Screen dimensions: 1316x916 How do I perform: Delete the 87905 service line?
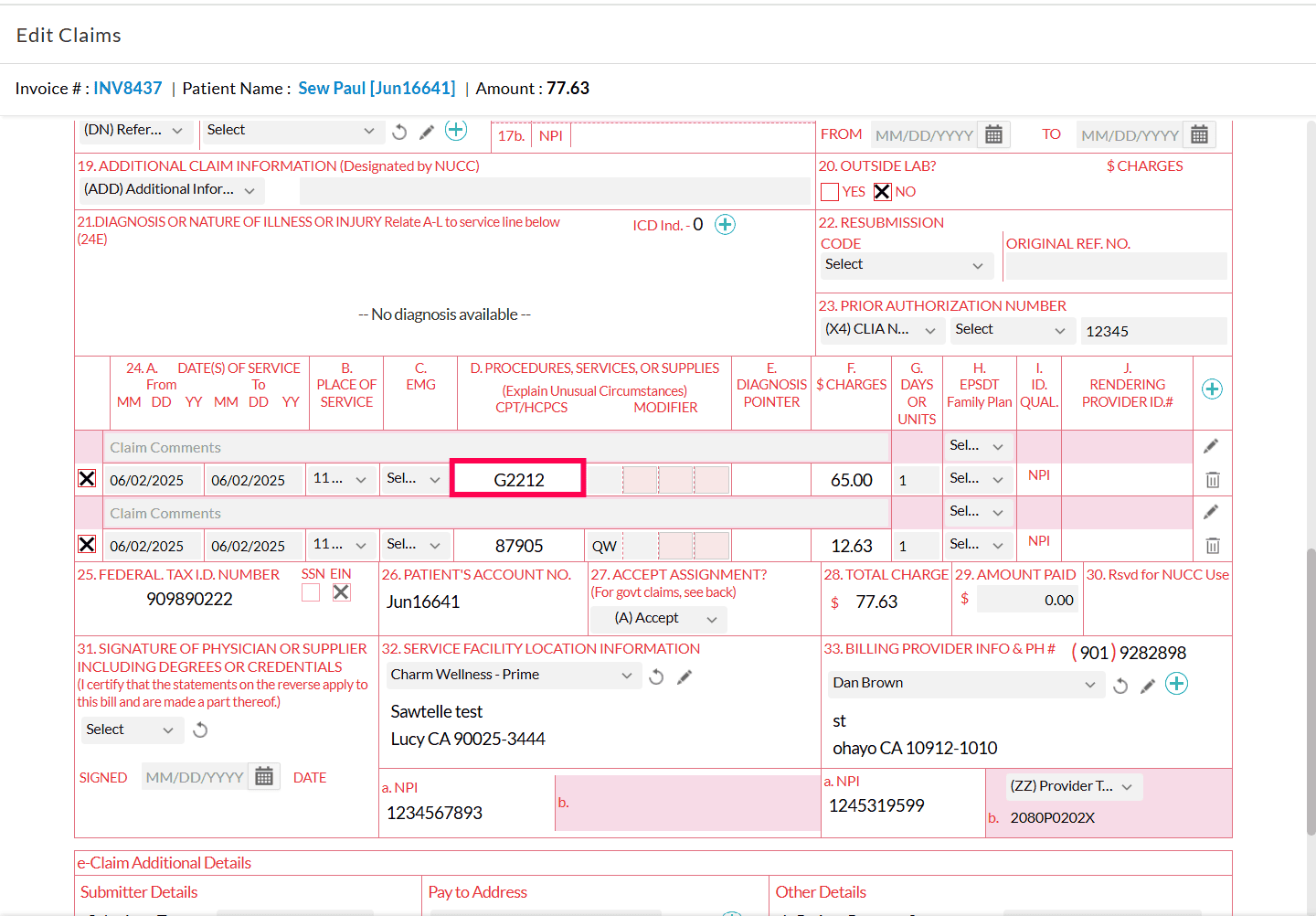point(1212,546)
